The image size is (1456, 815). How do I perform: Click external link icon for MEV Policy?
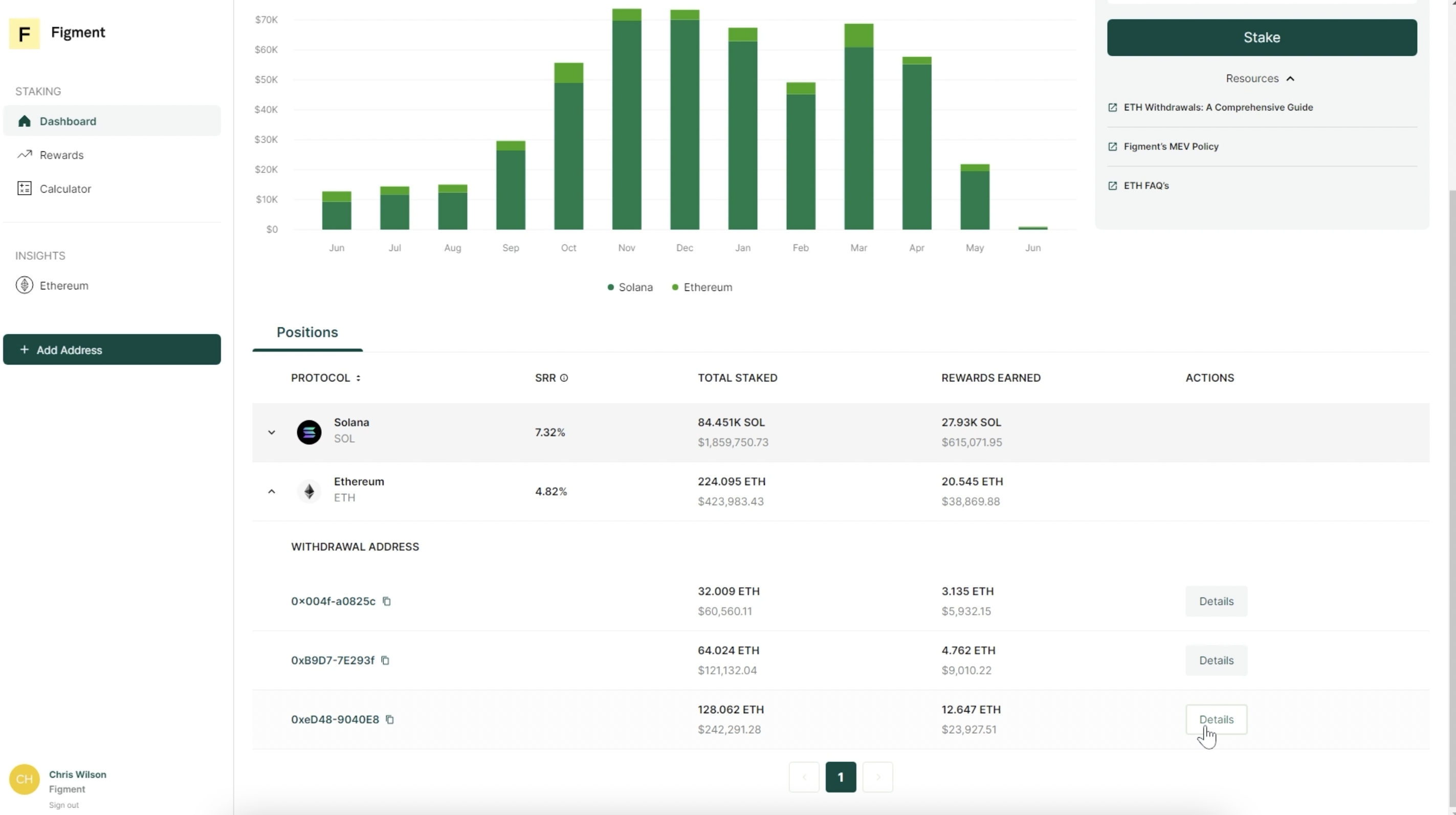click(x=1112, y=146)
